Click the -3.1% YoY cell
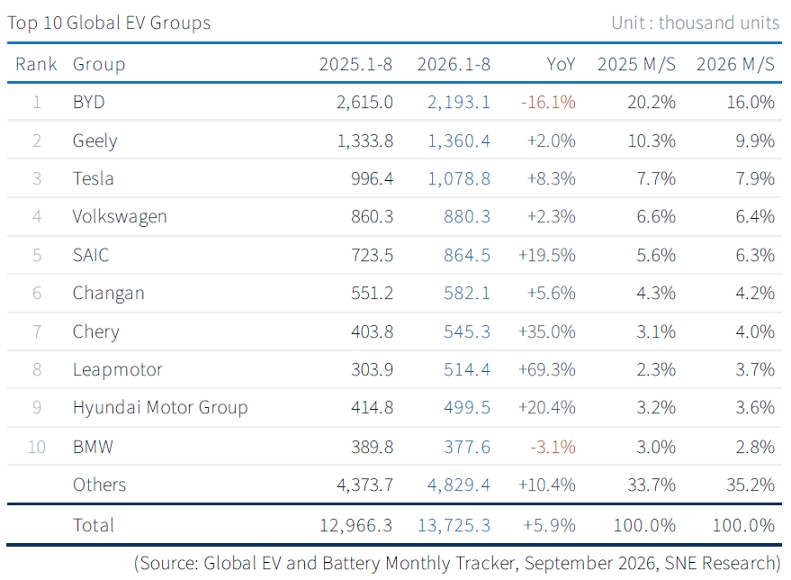 553,447
